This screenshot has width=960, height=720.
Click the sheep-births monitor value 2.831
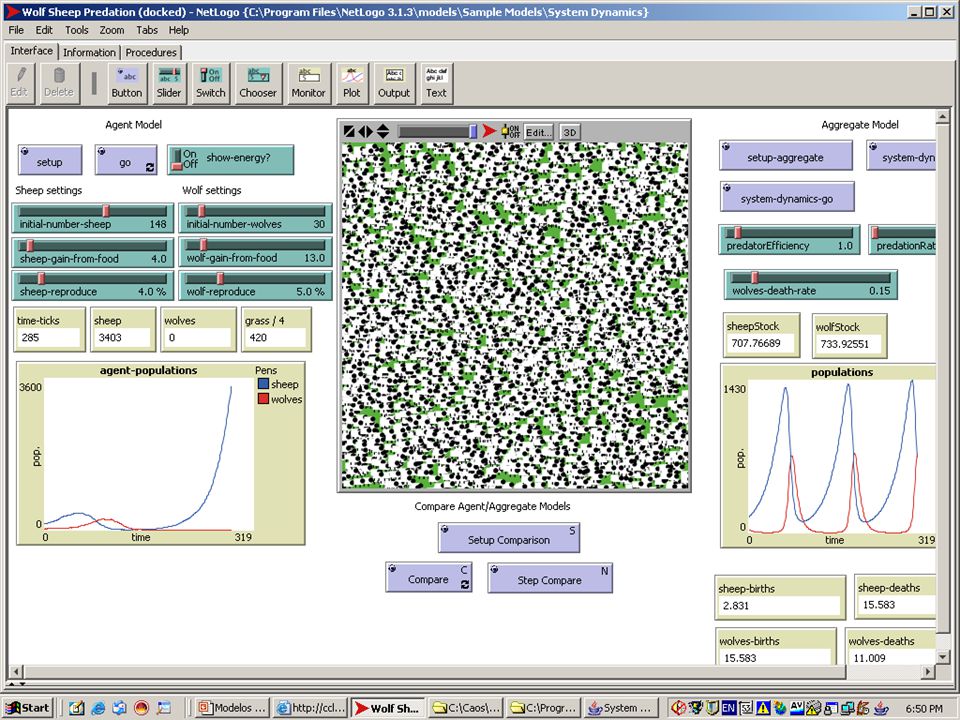point(779,606)
